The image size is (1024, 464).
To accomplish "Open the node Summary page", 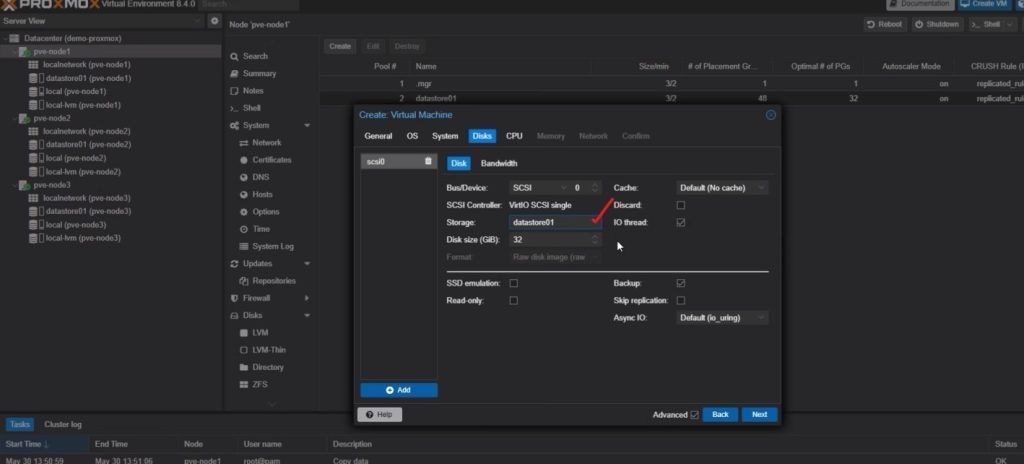I will [x=259, y=74].
